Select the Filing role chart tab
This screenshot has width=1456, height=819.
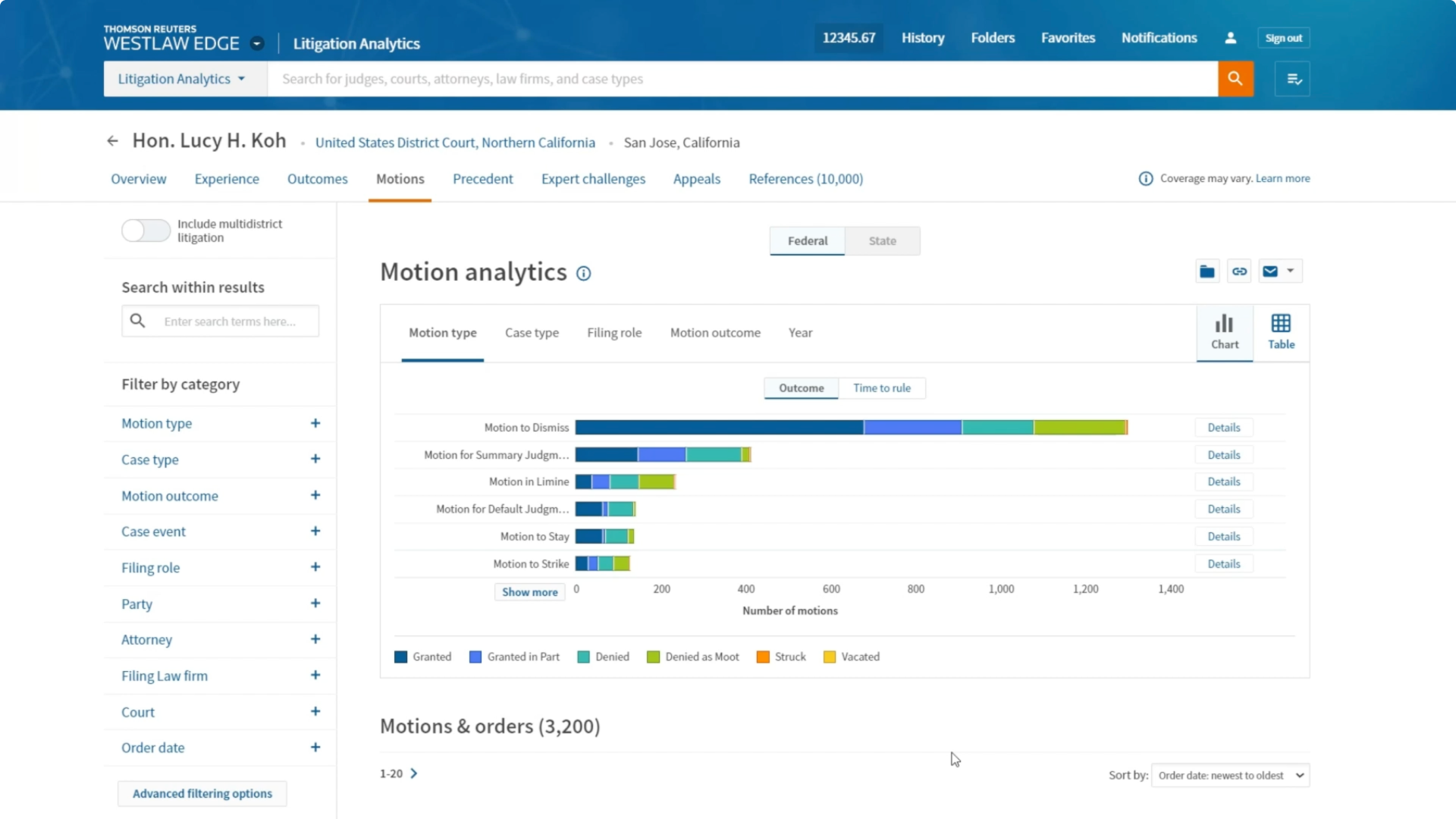[614, 333]
